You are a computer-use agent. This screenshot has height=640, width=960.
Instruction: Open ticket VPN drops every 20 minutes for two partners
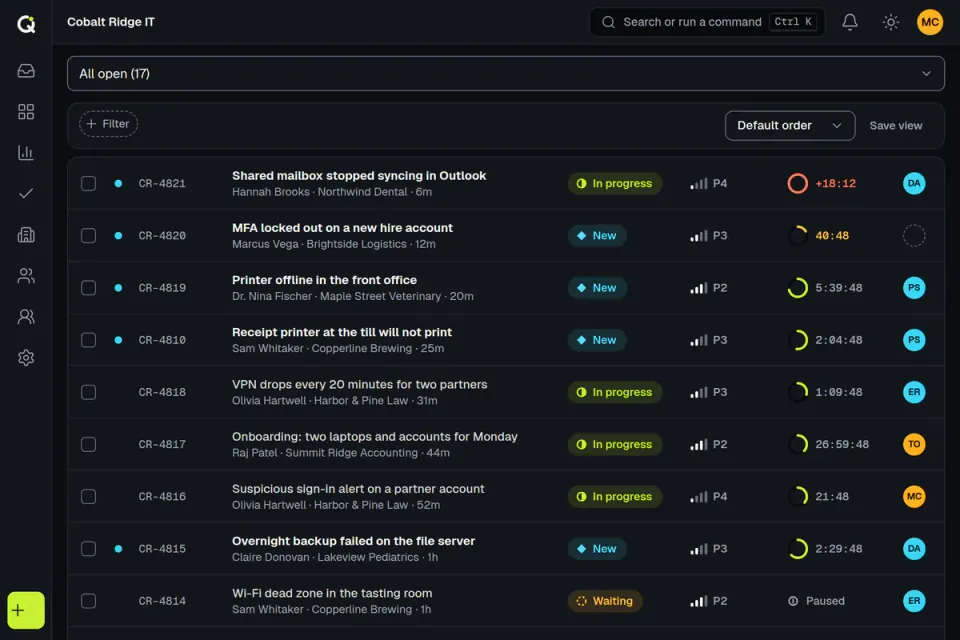[359, 385]
